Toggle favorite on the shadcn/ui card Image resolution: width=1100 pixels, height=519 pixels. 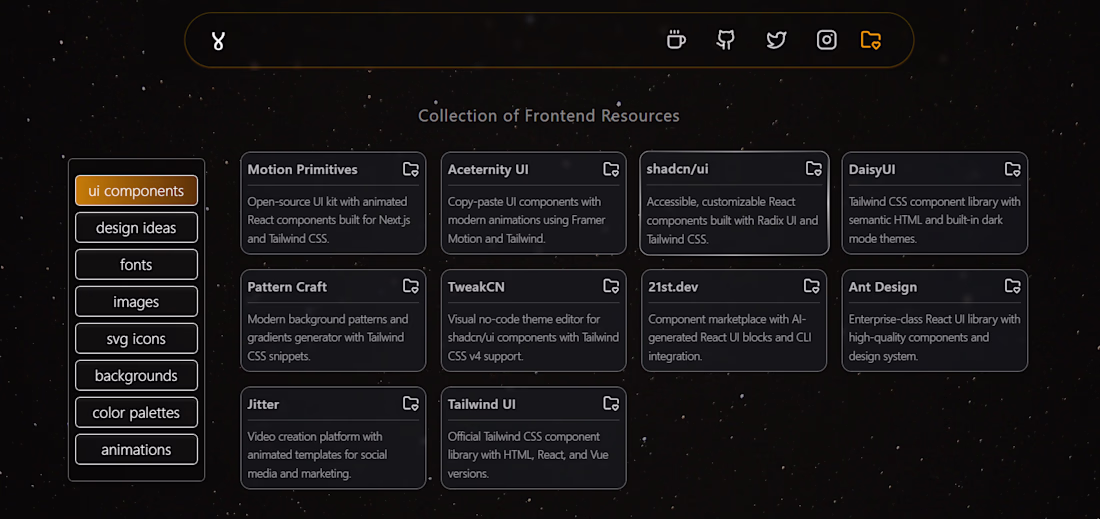(814, 169)
